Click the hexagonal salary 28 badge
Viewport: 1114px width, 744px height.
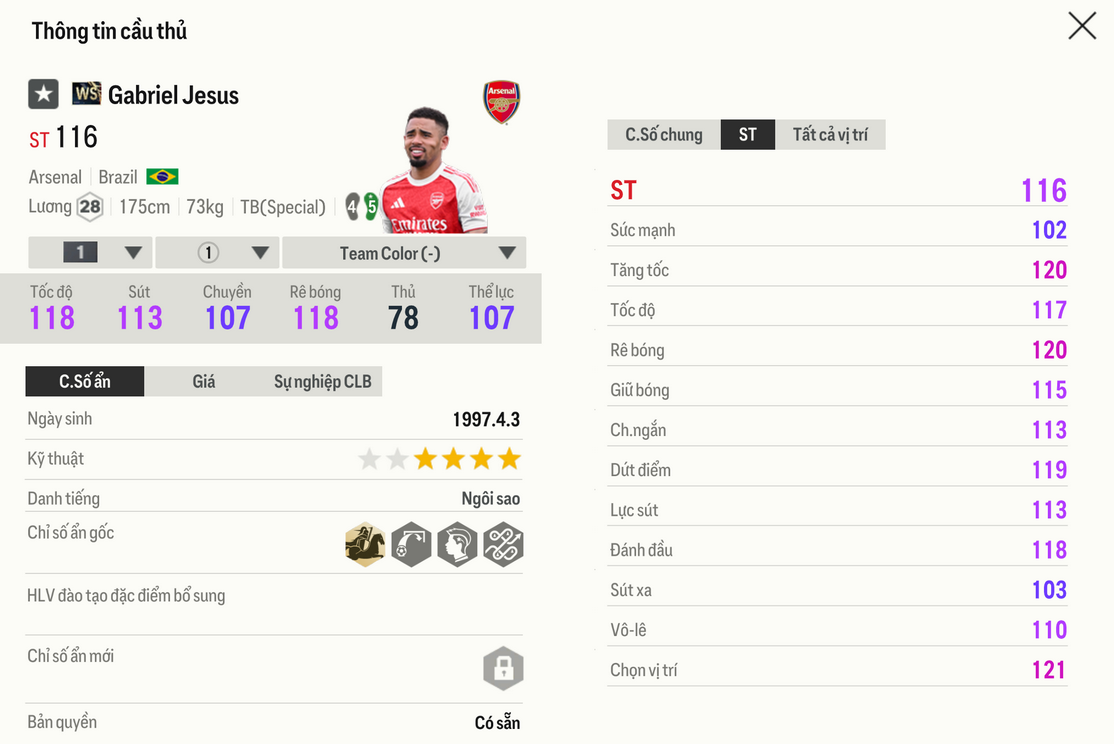coord(90,207)
